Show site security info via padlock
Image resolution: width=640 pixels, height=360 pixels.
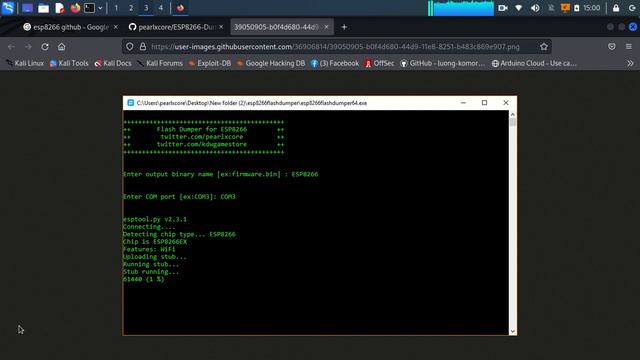click(142, 47)
